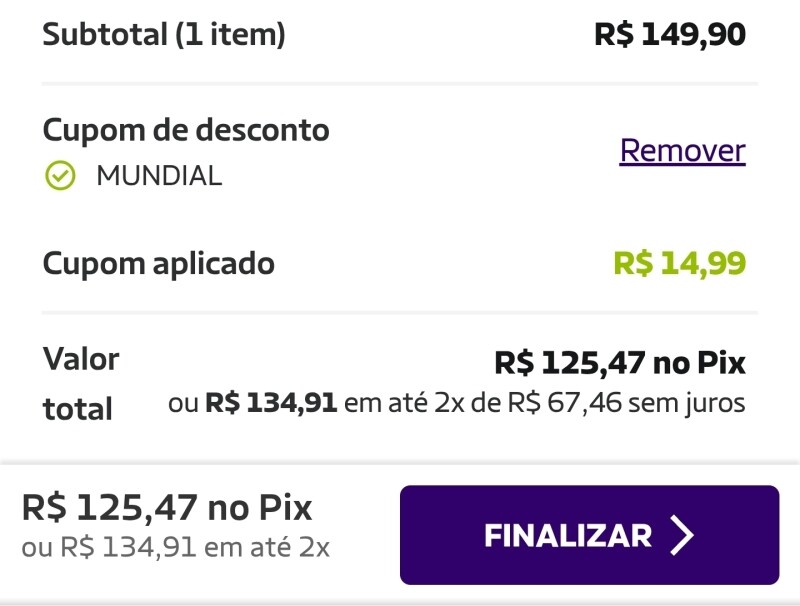Click the Cupom aplicado label
This screenshot has width=800, height=606.
point(158,264)
